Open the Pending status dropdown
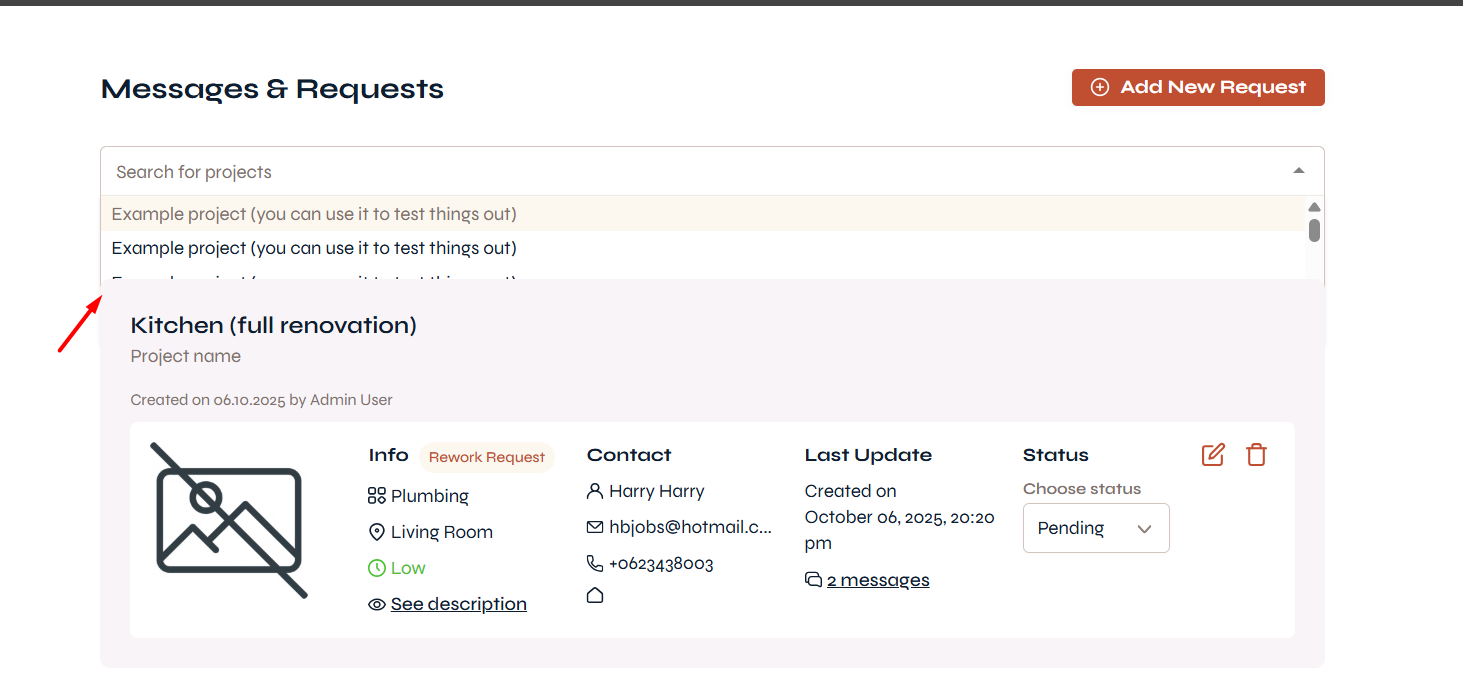The image size is (1463, 694). coord(1096,528)
